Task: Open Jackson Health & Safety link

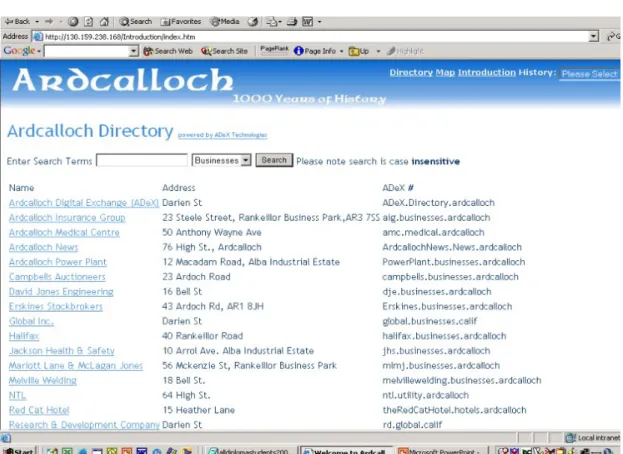Action: coord(62,351)
